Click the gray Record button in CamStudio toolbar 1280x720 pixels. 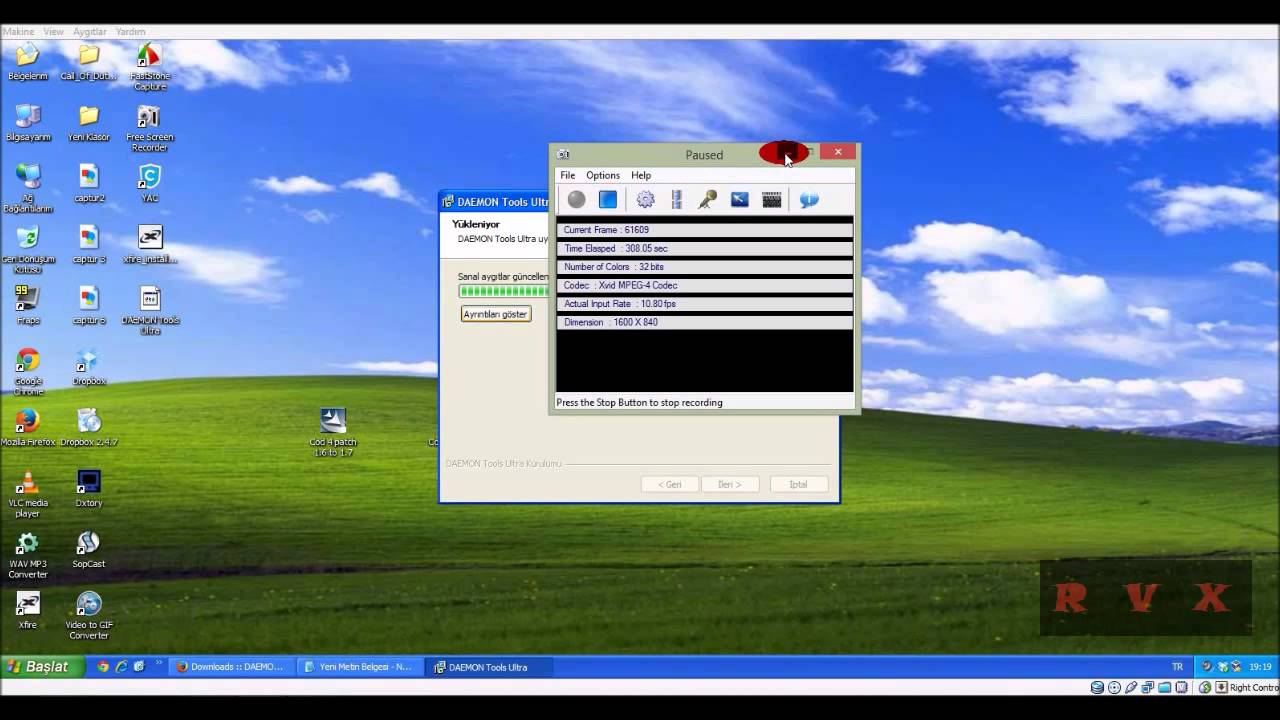[576, 200]
